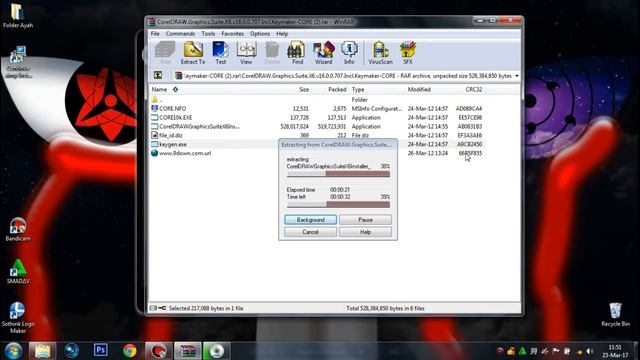The width and height of the screenshot is (640, 360).
Task: Open File Explorer from taskbar
Action: 42,351
